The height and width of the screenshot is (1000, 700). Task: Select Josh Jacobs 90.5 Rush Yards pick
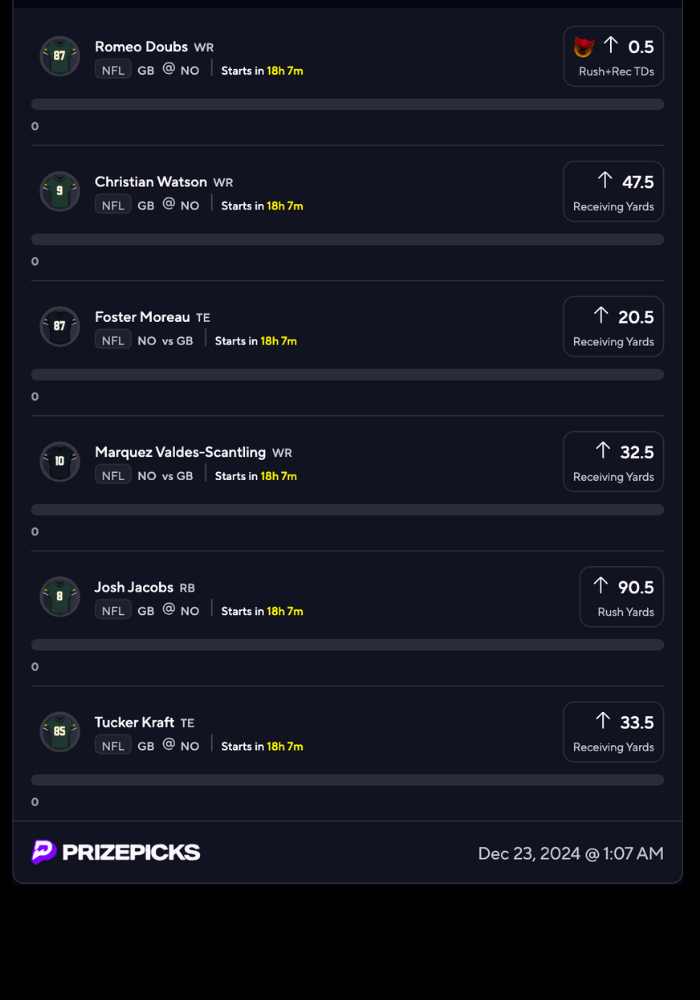click(621, 596)
